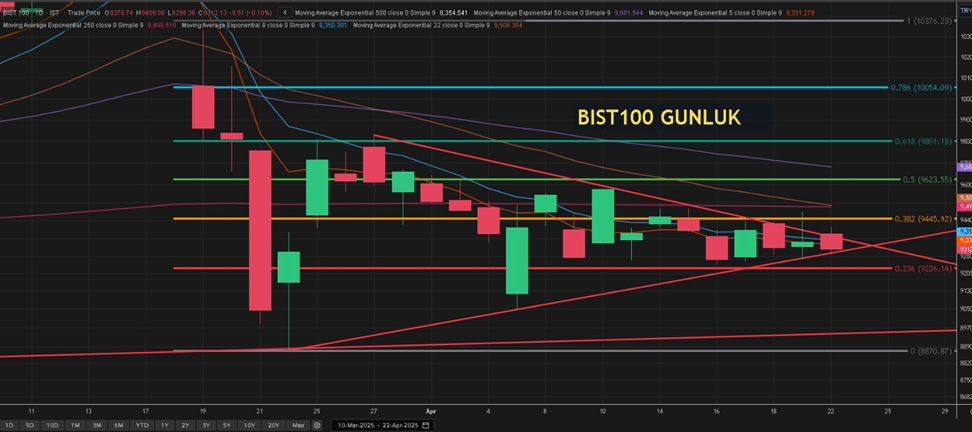Select the 1D time range
Screen dimensions: 972x432
coord(10,425)
